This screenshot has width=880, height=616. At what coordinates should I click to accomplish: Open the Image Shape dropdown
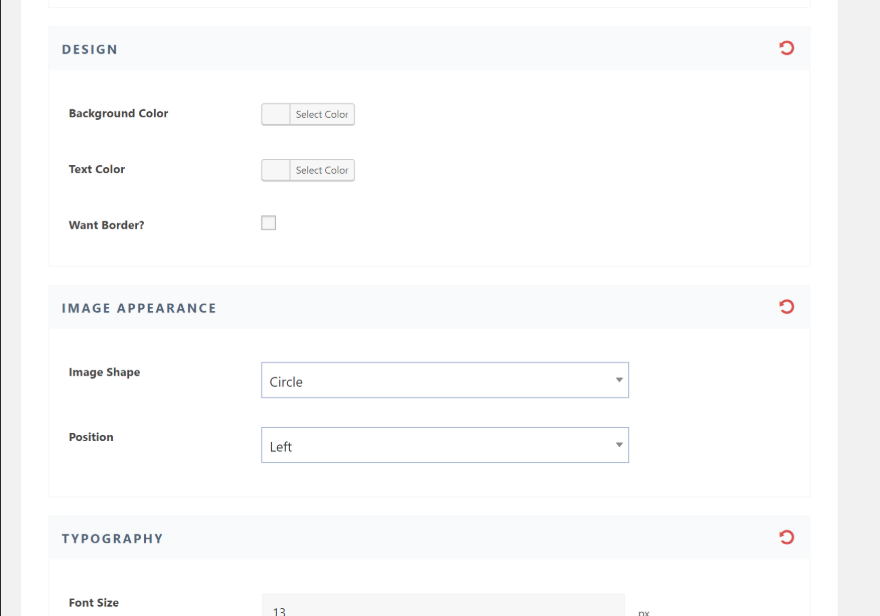[x=444, y=380]
